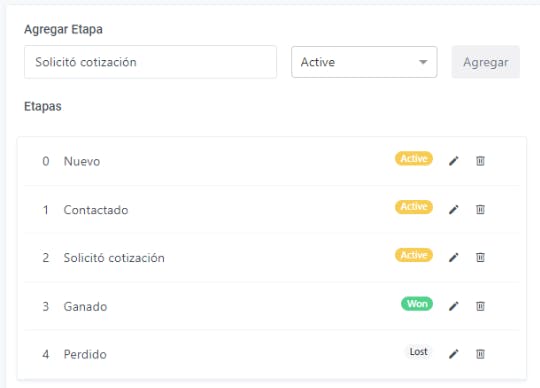Click the Lost badge on Perdido row
Image resolution: width=540 pixels, height=388 pixels.
click(x=418, y=352)
